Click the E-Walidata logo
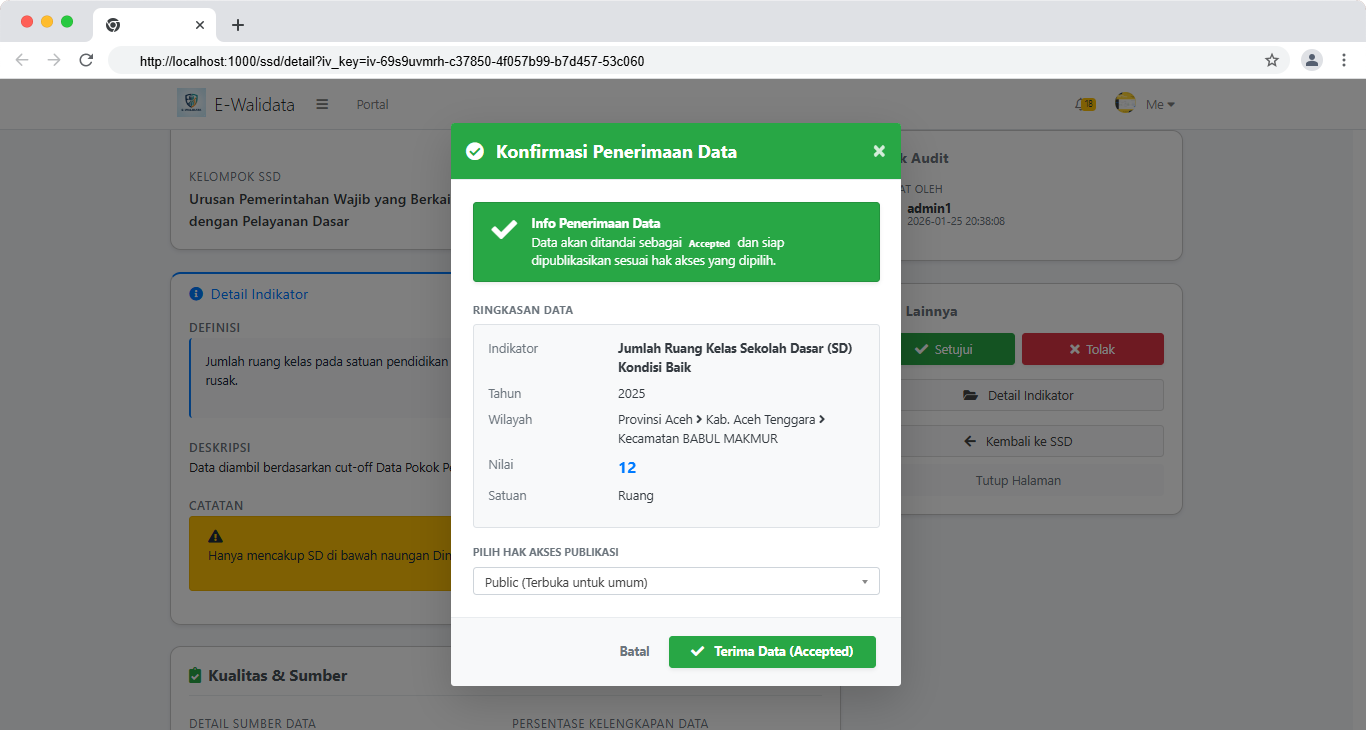The width and height of the screenshot is (1366, 730). click(192, 104)
